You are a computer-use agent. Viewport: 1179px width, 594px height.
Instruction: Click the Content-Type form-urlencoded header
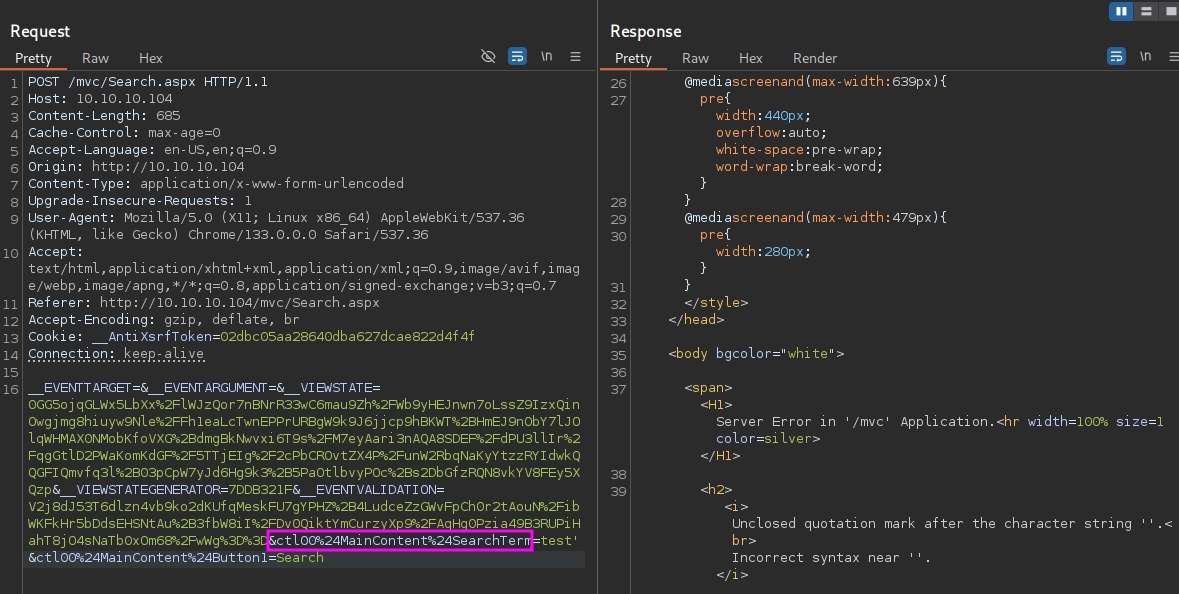tap(216, 183)
